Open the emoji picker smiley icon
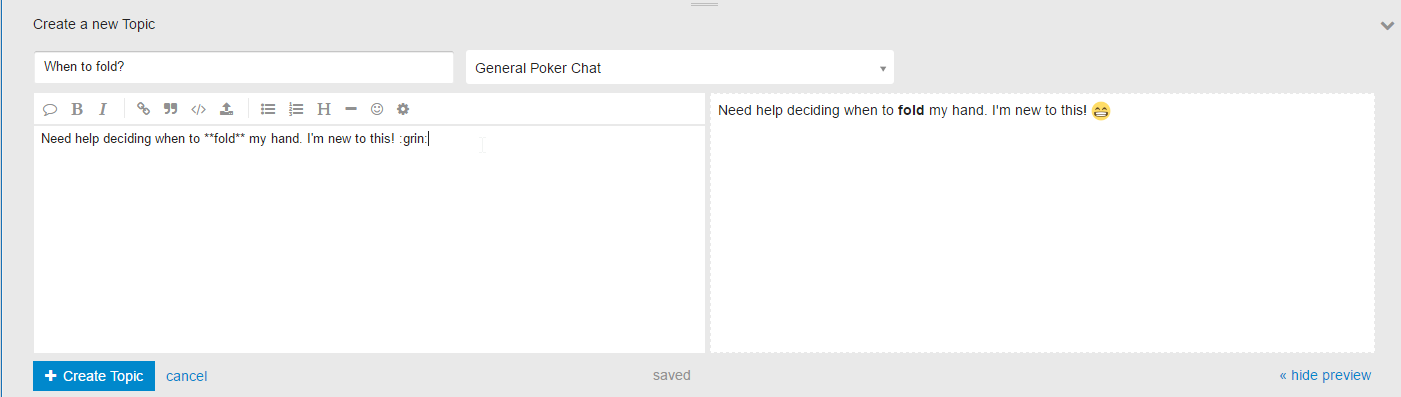 pyautogui.click(x=377, y=109)
